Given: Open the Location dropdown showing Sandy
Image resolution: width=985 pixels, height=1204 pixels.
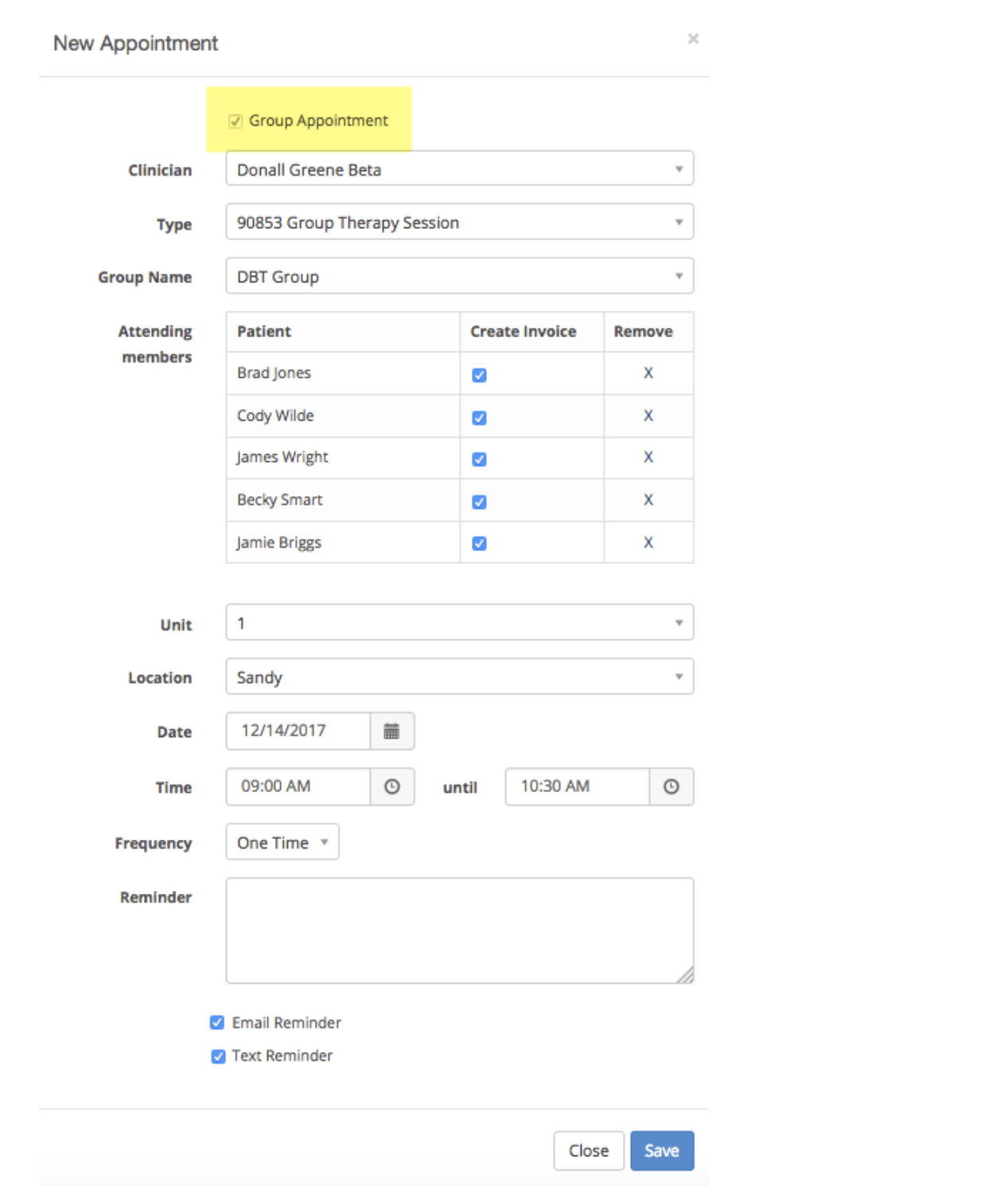Looking at the screenshot, I should (x=460, y=677).
